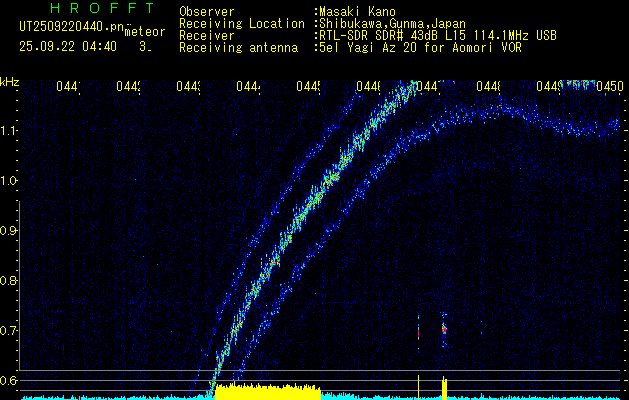Viewport: 629px width, 400px height.
Task: Click the wide yellow signal-level block
Action: [x=268, y=392]
